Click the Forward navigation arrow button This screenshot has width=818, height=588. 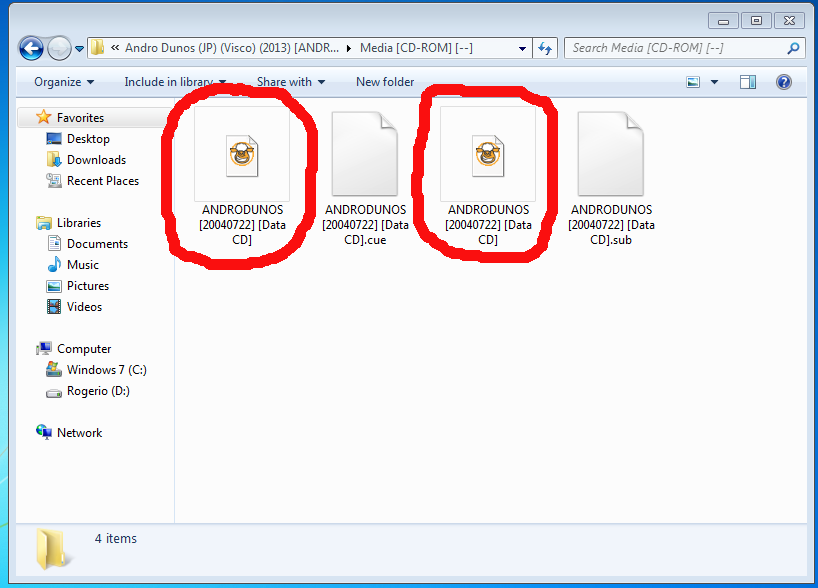(59, 48)
